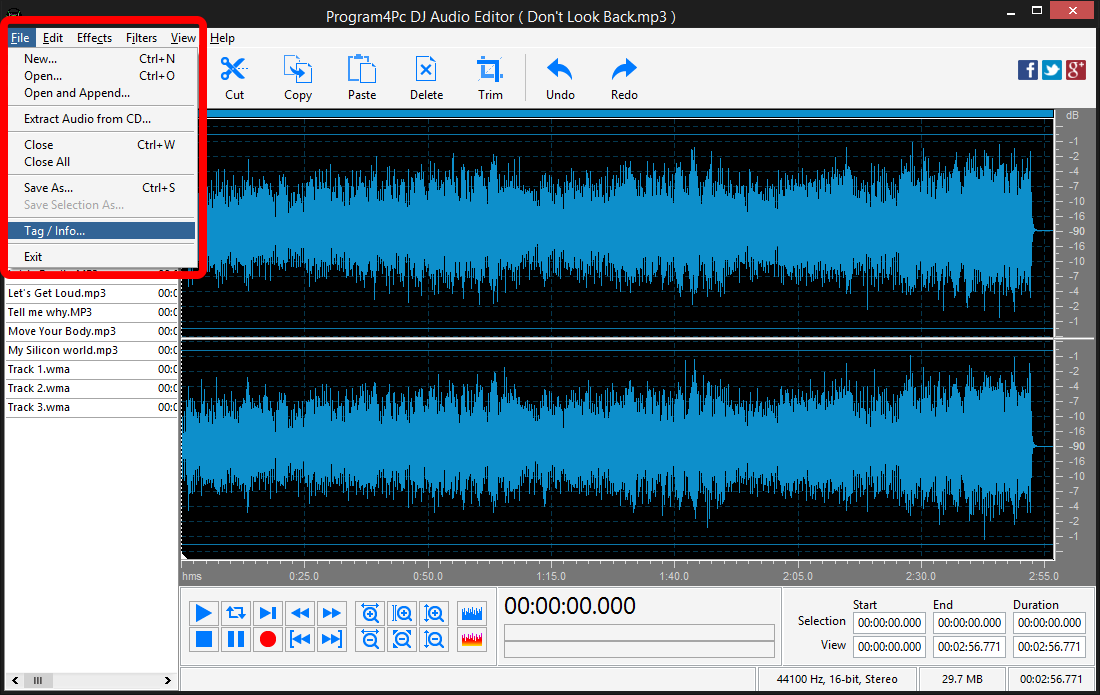1100x695 pixels.
Task: Toggle the Pause playback state
Action: pos(235,639)
